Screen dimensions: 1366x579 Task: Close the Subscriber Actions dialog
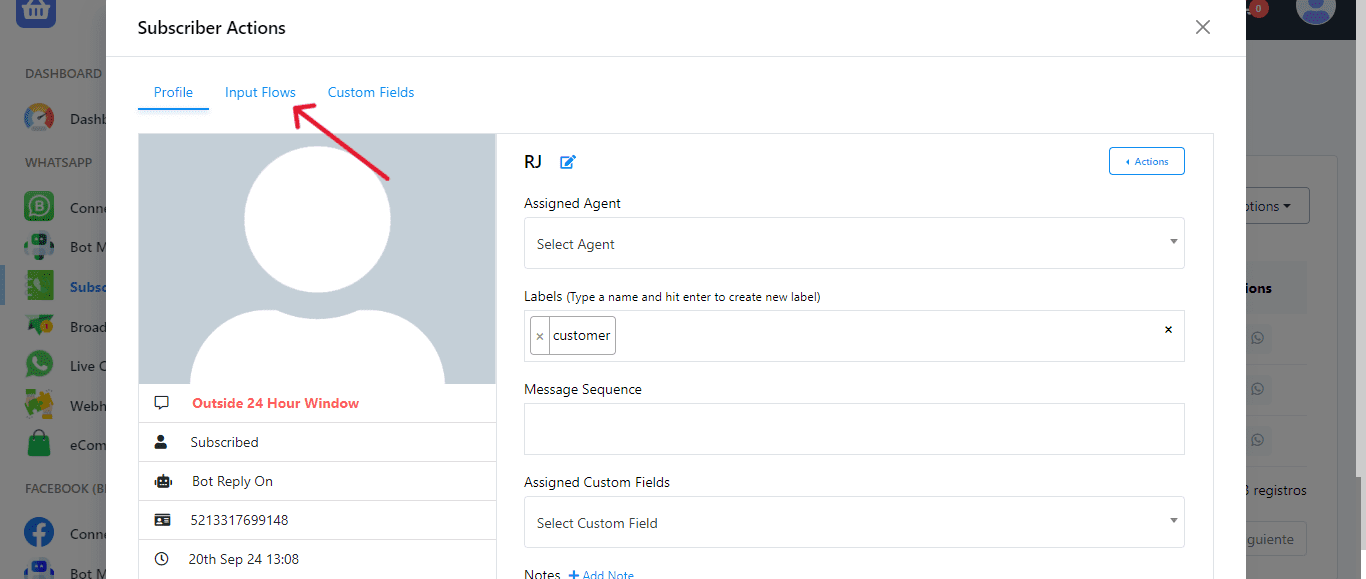(1203, 27)
